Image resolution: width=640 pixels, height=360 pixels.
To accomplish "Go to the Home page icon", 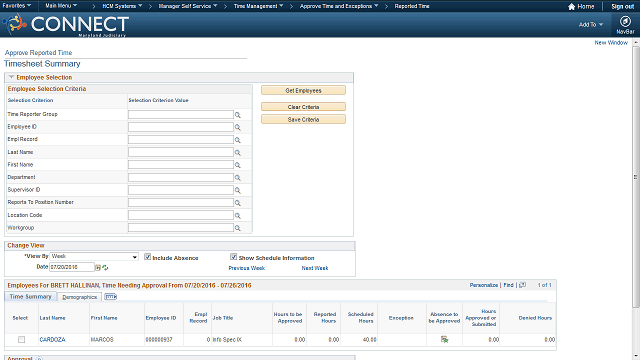I will [571, 7].
